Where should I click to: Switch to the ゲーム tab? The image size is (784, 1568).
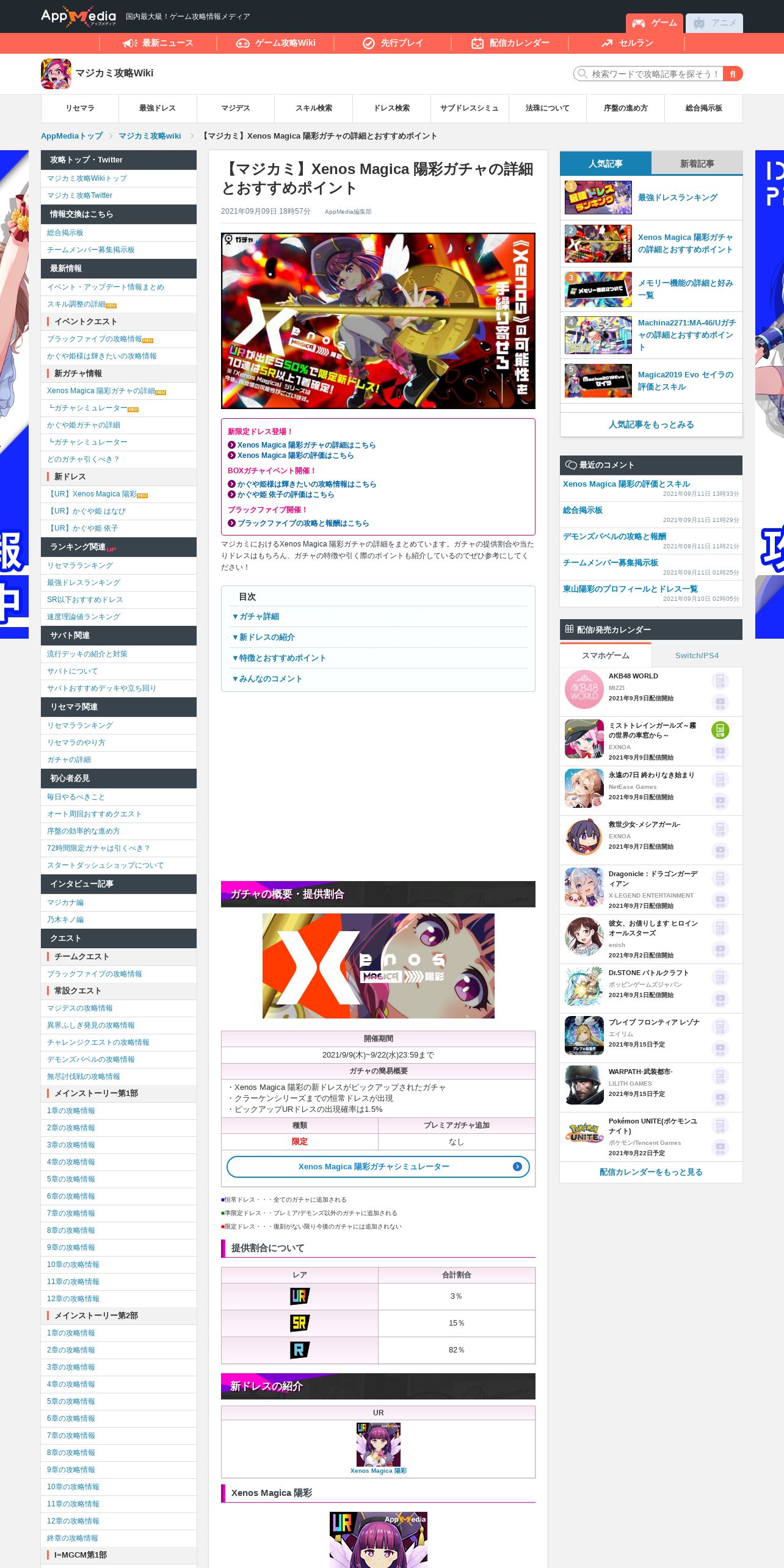pos(655,23)
